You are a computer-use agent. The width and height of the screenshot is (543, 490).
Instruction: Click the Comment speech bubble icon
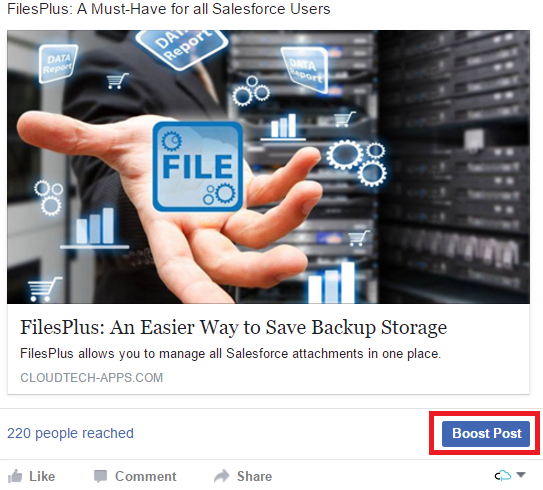[x=100, y=476]
